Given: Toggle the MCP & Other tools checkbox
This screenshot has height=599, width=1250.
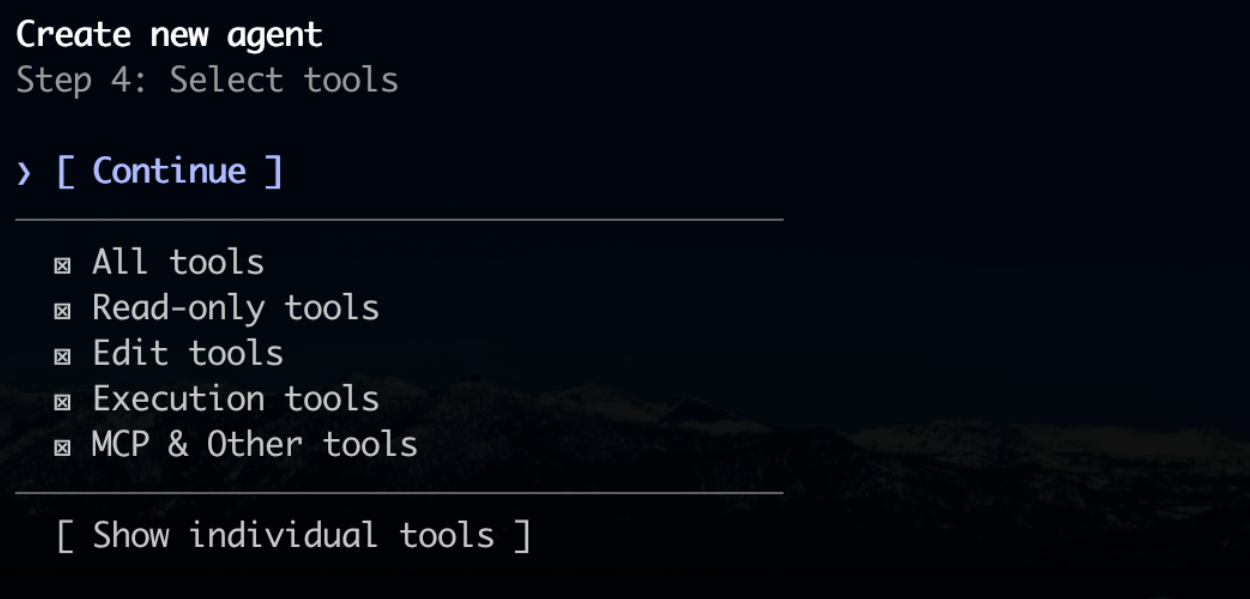Looking at the screenshot, I should point(62,447).
